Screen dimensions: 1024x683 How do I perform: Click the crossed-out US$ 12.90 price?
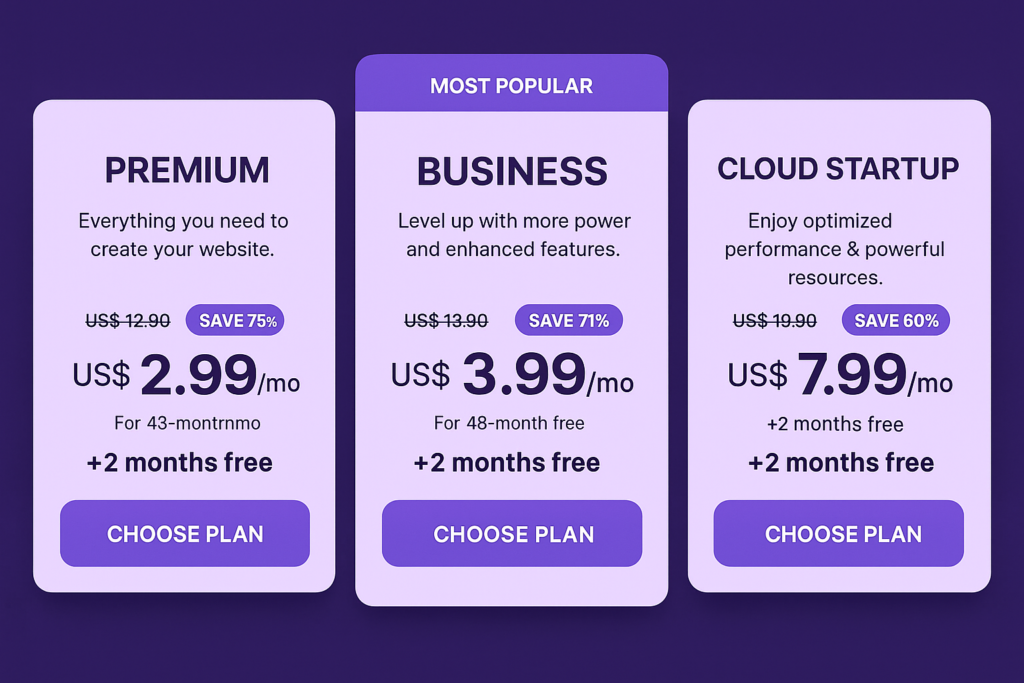(x=128, y=321)
